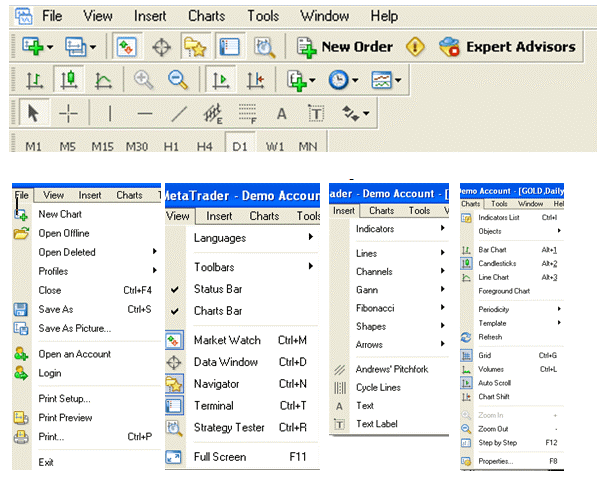The image size is (608, 496).
Task: Select the Trendline drawing tool
Action: [x=179, y=114]
